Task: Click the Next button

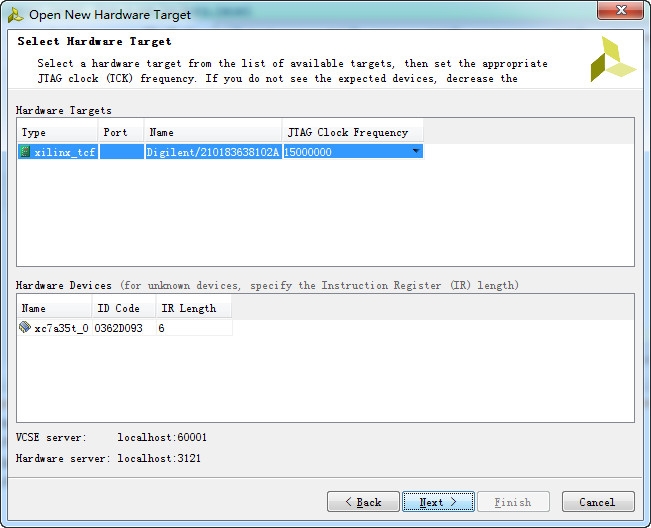Action: click(438, 501)
